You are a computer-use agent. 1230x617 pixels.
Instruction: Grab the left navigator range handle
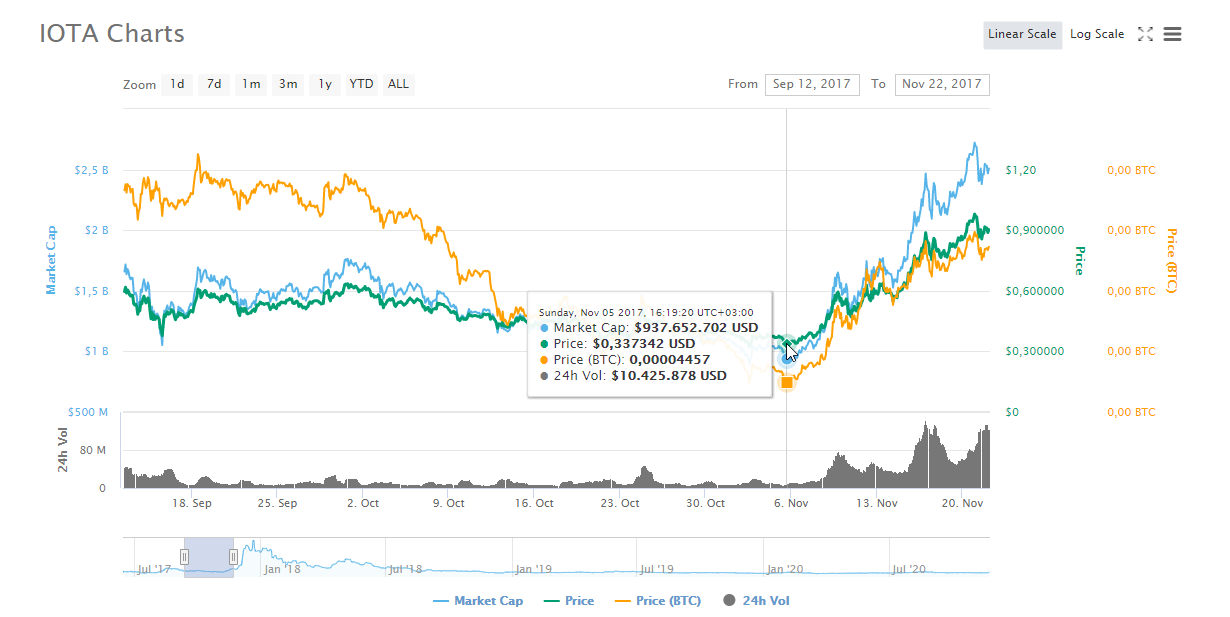pyautogui.click(x=184, y=556)
